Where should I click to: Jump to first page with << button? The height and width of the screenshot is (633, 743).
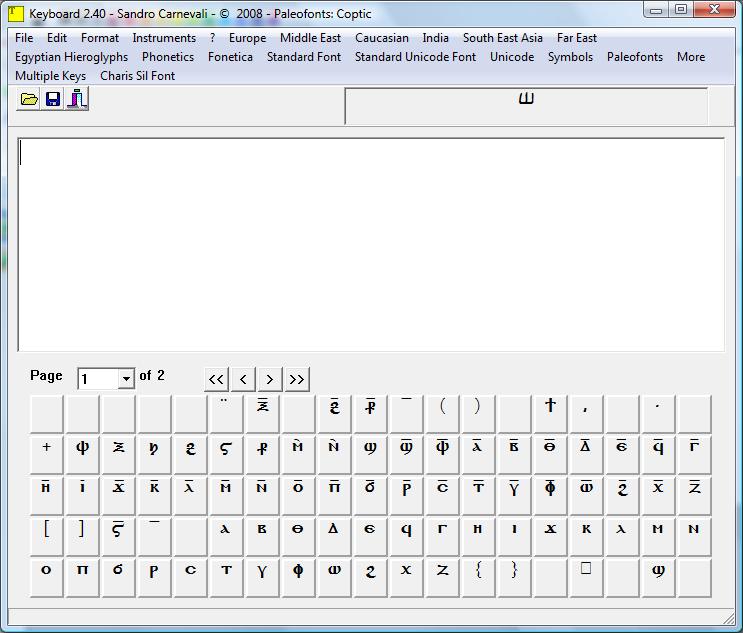(216, 379)
